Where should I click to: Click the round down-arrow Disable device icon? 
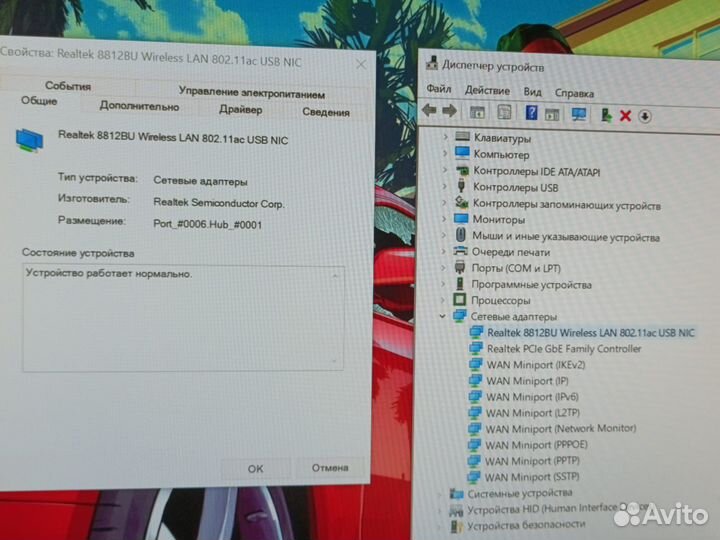645,116
